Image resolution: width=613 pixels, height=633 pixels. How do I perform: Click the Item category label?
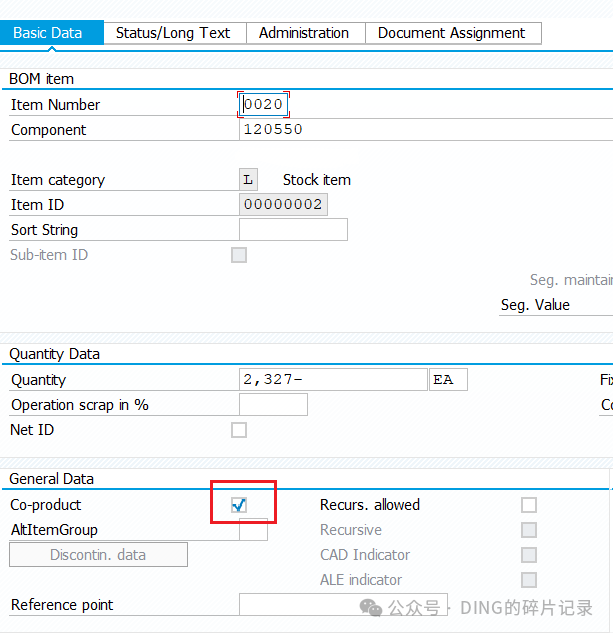[x=58, y=180]
